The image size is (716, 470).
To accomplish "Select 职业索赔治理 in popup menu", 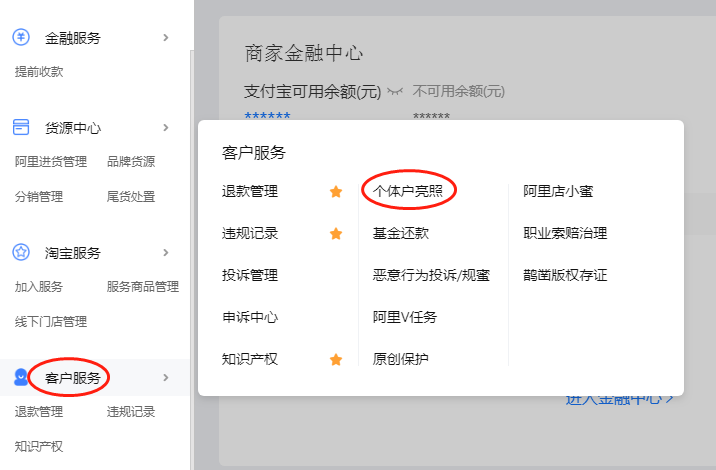I will click(565, 233).
